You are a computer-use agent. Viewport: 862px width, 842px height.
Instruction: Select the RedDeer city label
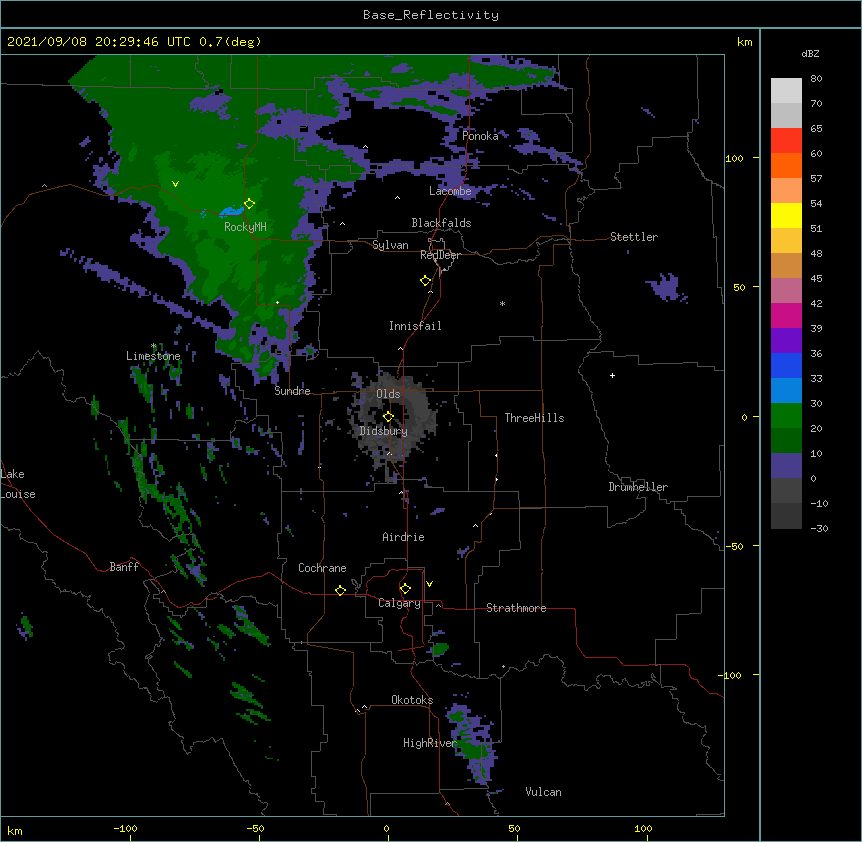440,255
